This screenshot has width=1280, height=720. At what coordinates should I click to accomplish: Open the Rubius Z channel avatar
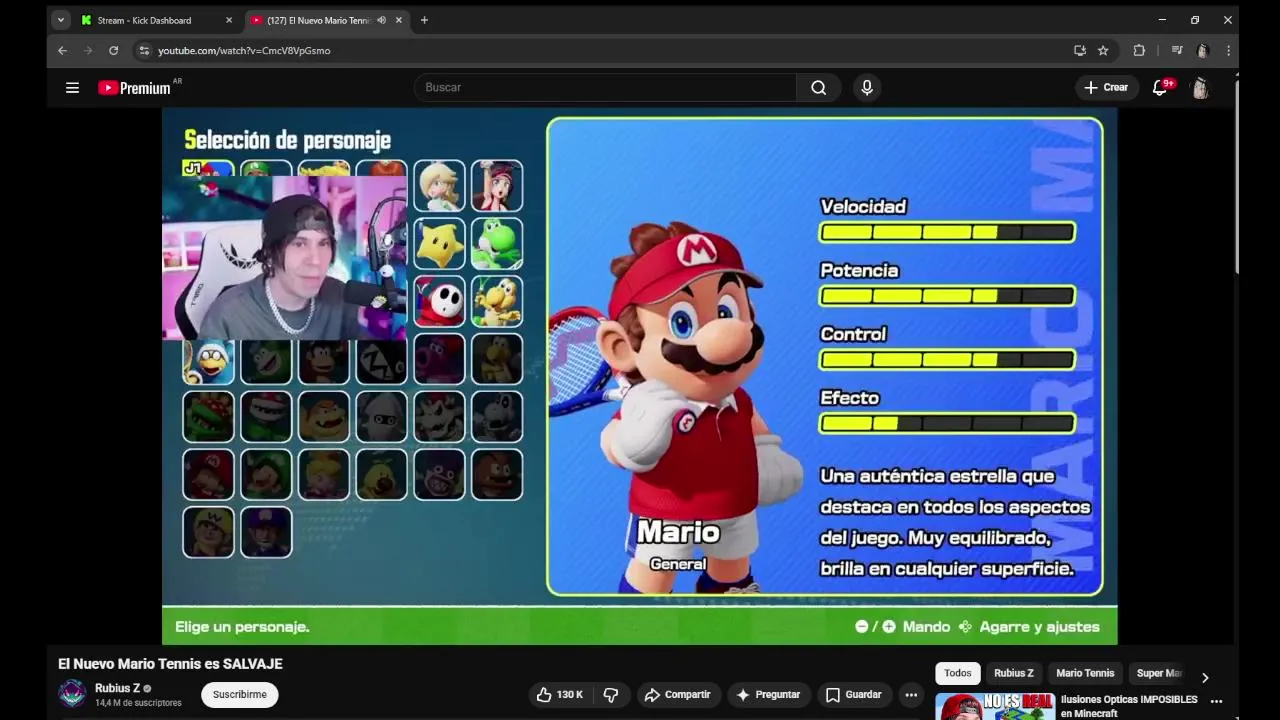[72, 693]
